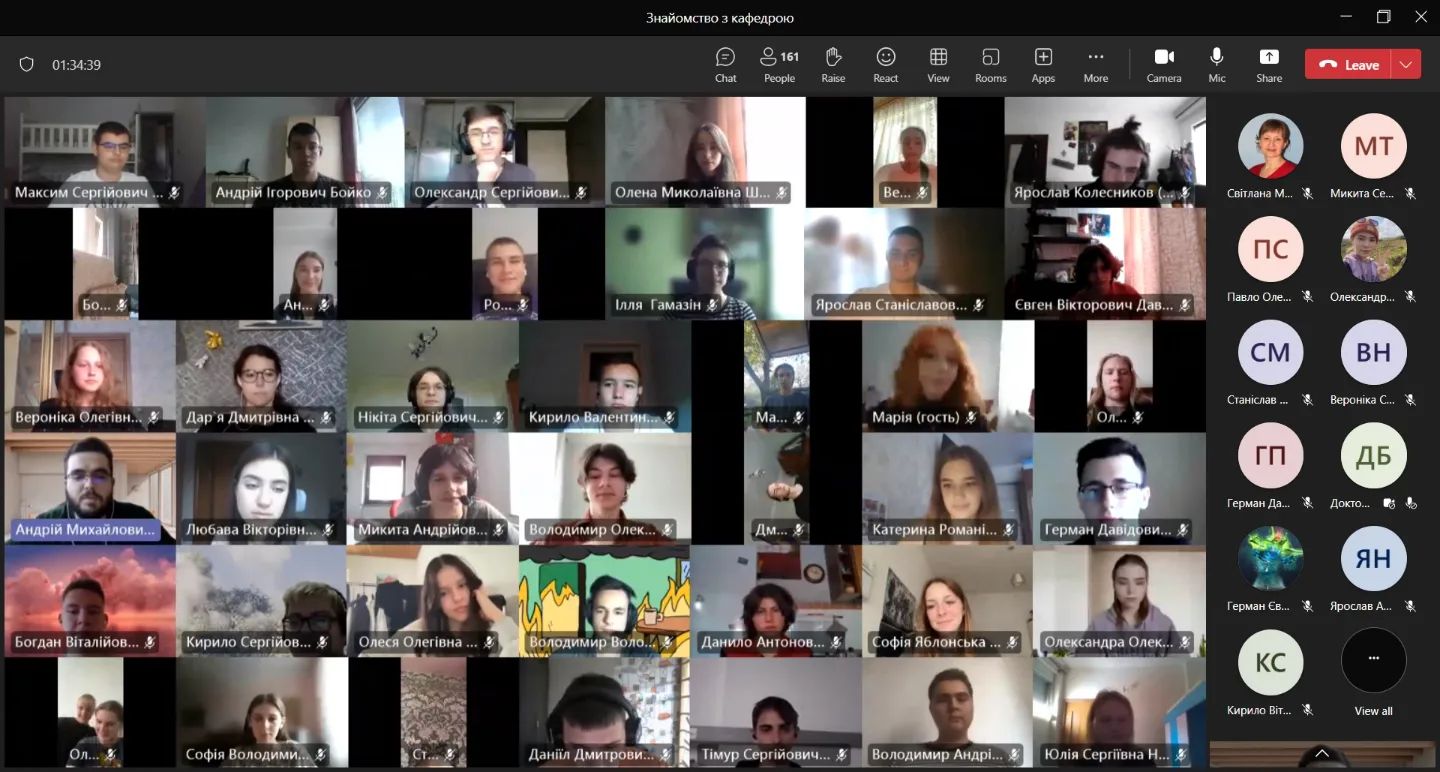Select the КС avatar of Кирило Віт...

[1271, 662]
